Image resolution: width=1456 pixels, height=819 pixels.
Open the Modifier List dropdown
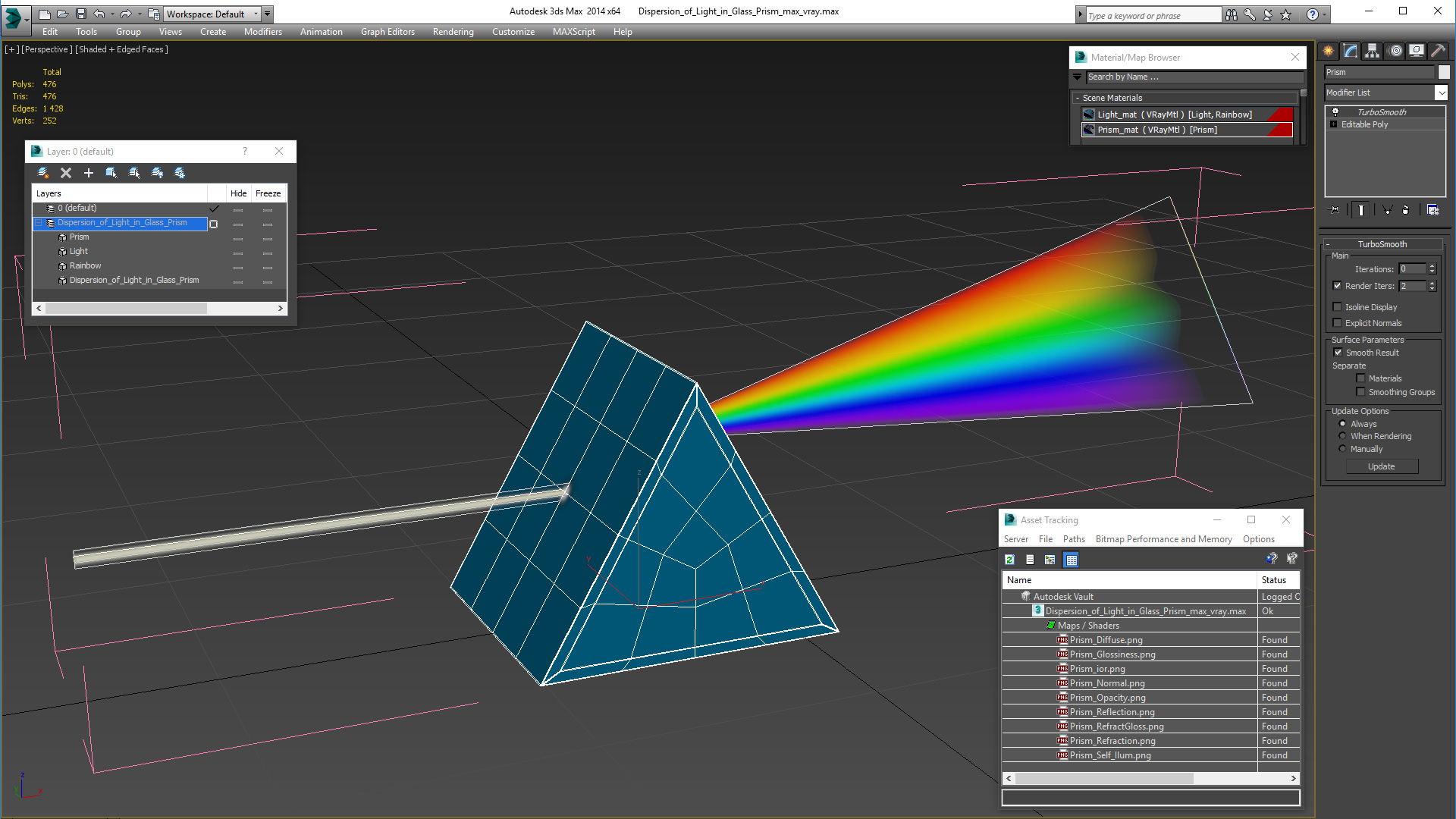click(1441, 93)
